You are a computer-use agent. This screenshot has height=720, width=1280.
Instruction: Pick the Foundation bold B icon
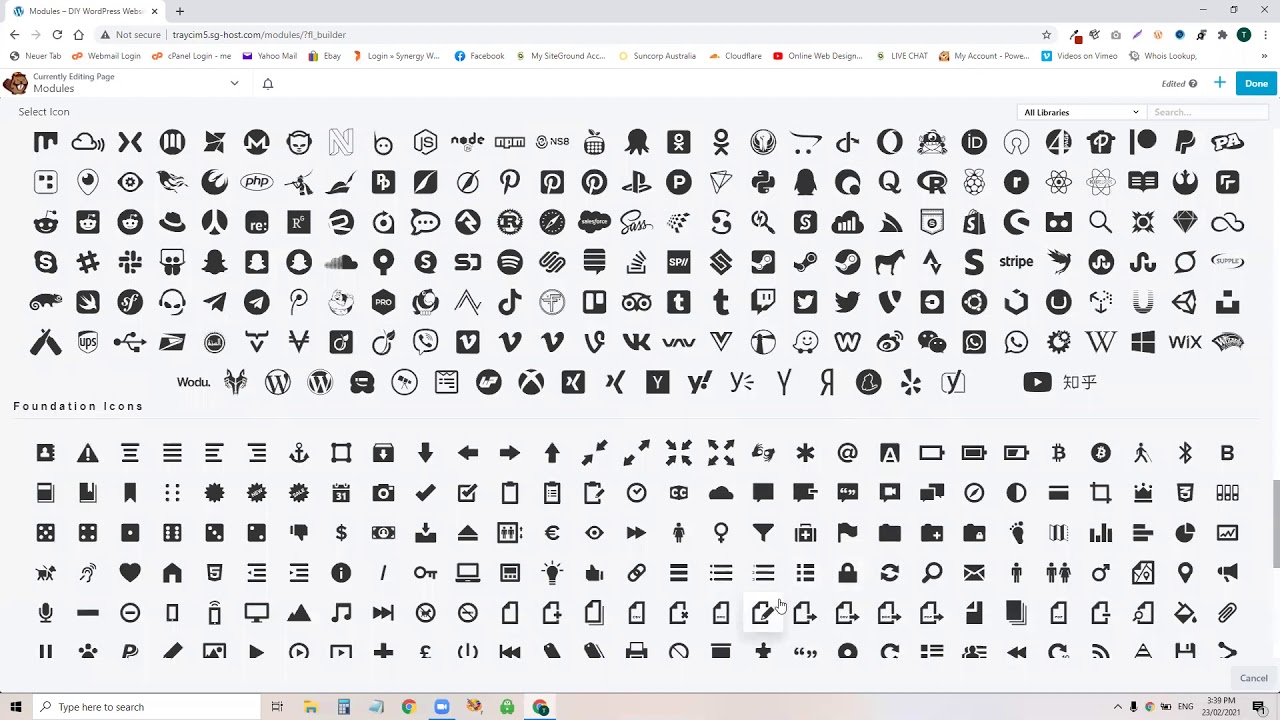[1227, 453]
